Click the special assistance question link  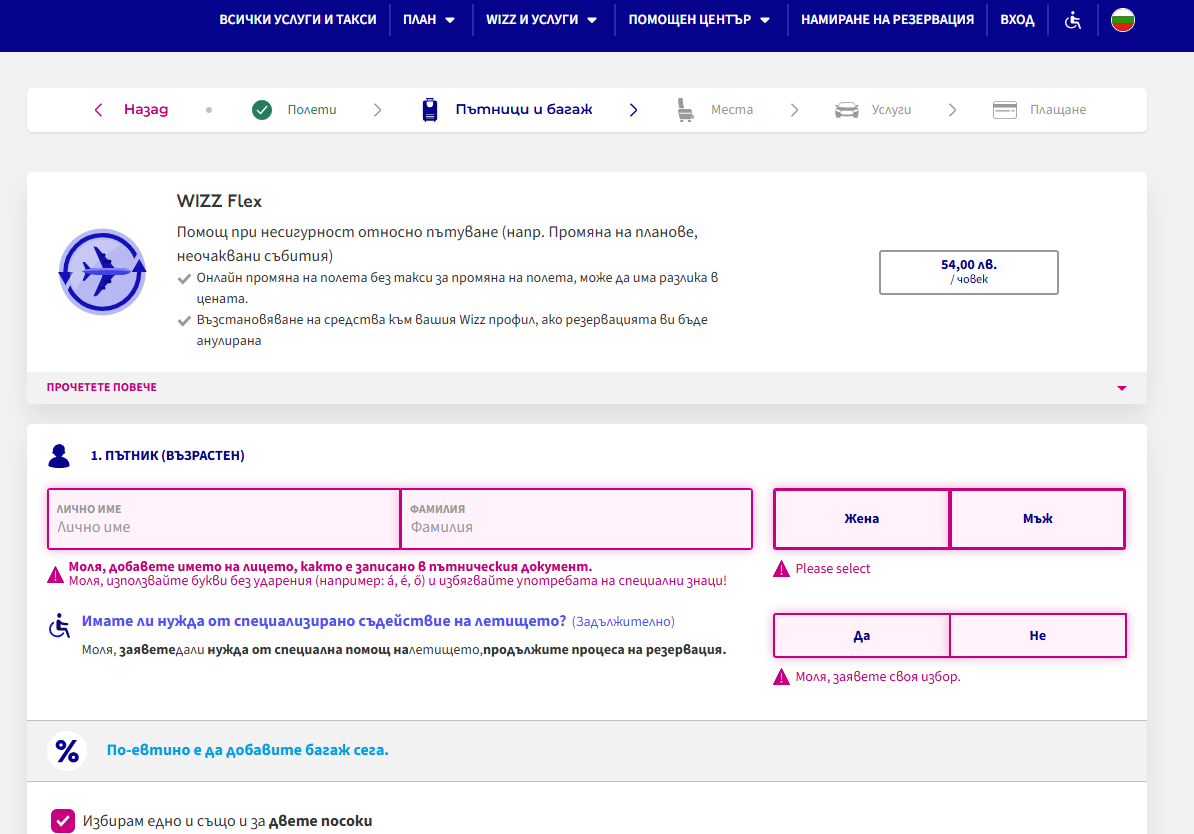(x=324, y=621)
